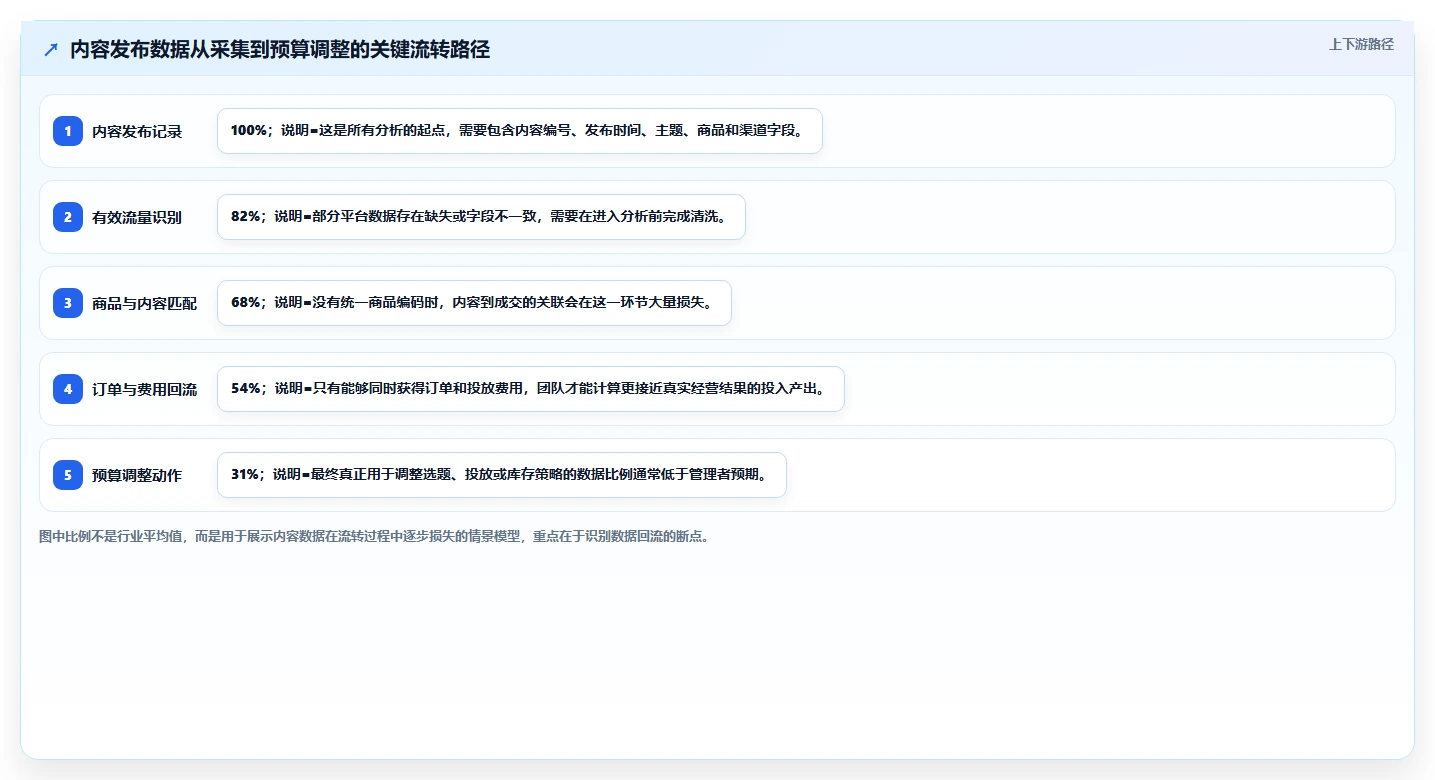Click the 100% description box
Screen dimensions: 1435x780
(x=520, y=131)
